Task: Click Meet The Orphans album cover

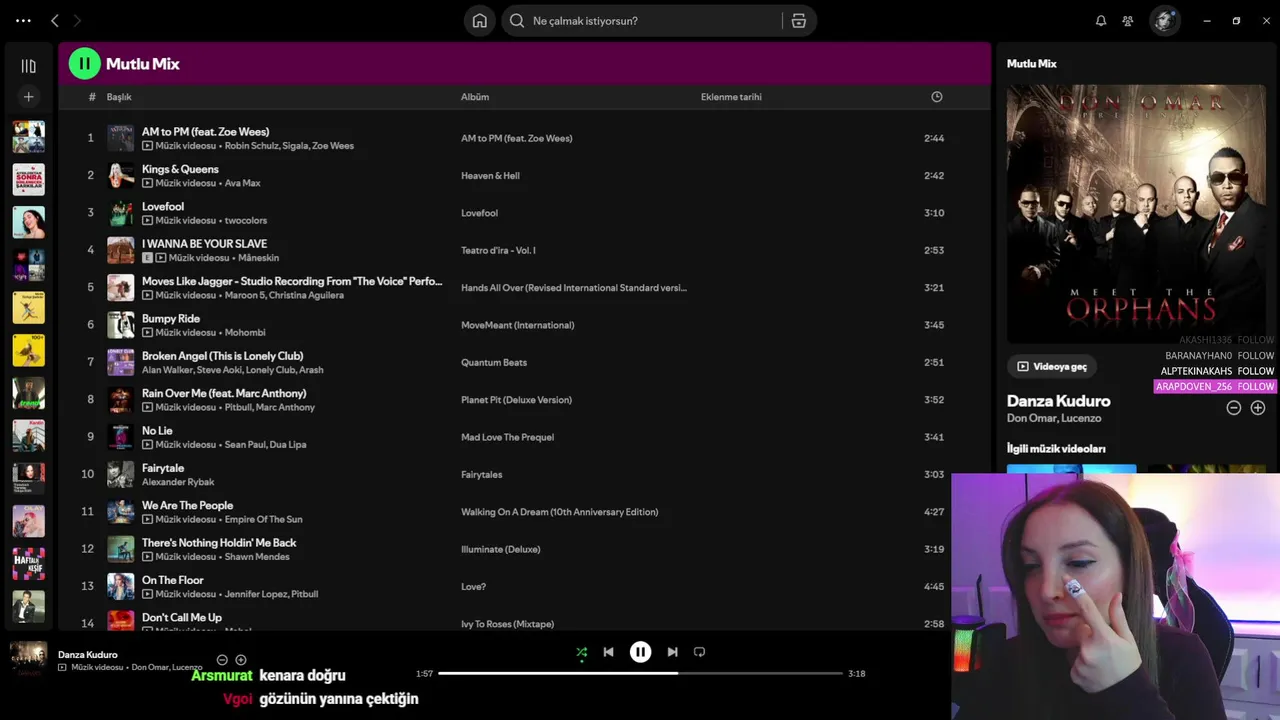Action: pyautogui.click(x=1136, y=213)
